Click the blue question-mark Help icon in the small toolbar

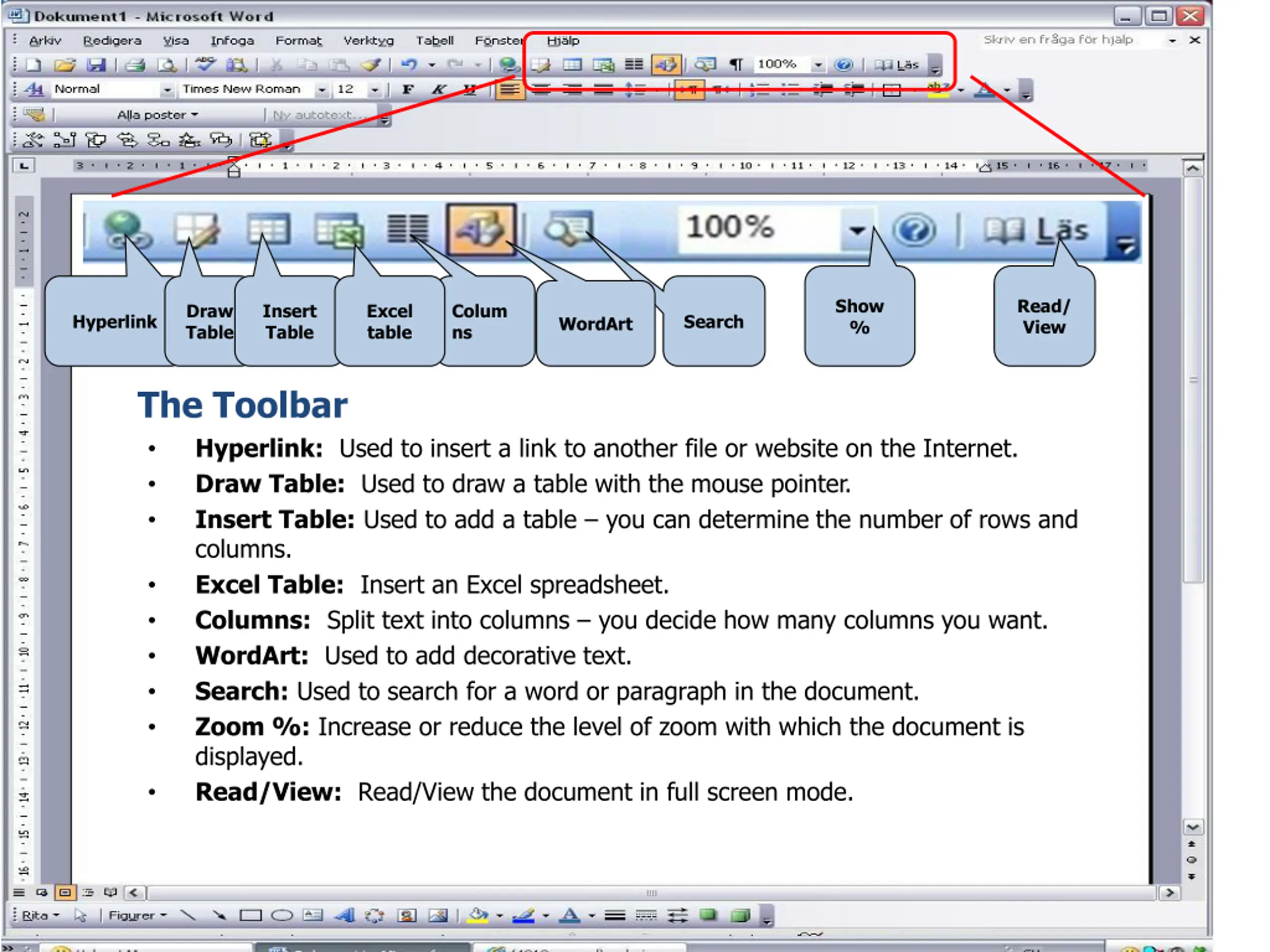point(843,65)
